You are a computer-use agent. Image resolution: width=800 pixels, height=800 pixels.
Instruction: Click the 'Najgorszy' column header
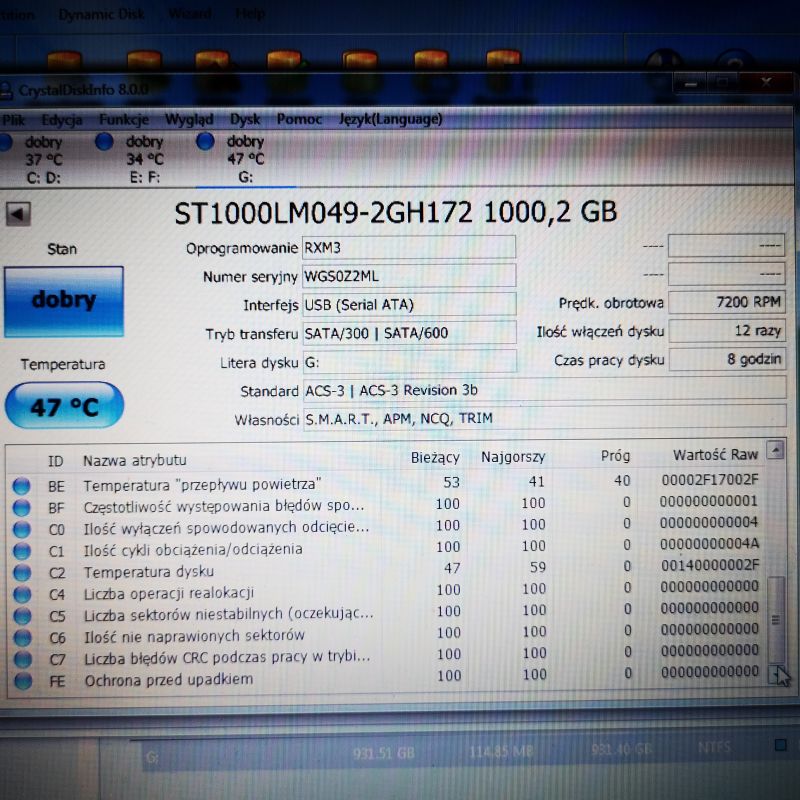513,457
